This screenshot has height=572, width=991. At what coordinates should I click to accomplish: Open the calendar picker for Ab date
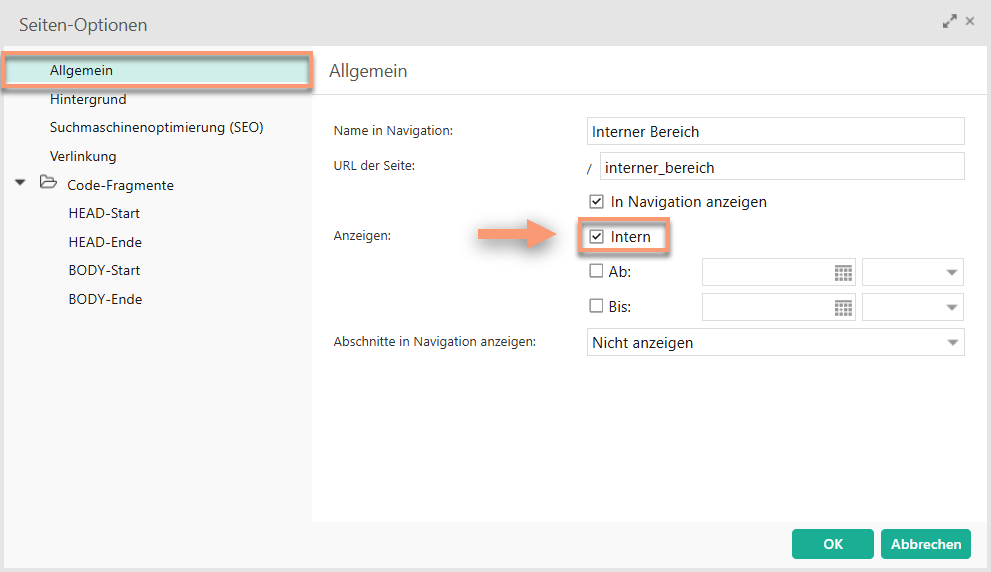coord(843,273)
